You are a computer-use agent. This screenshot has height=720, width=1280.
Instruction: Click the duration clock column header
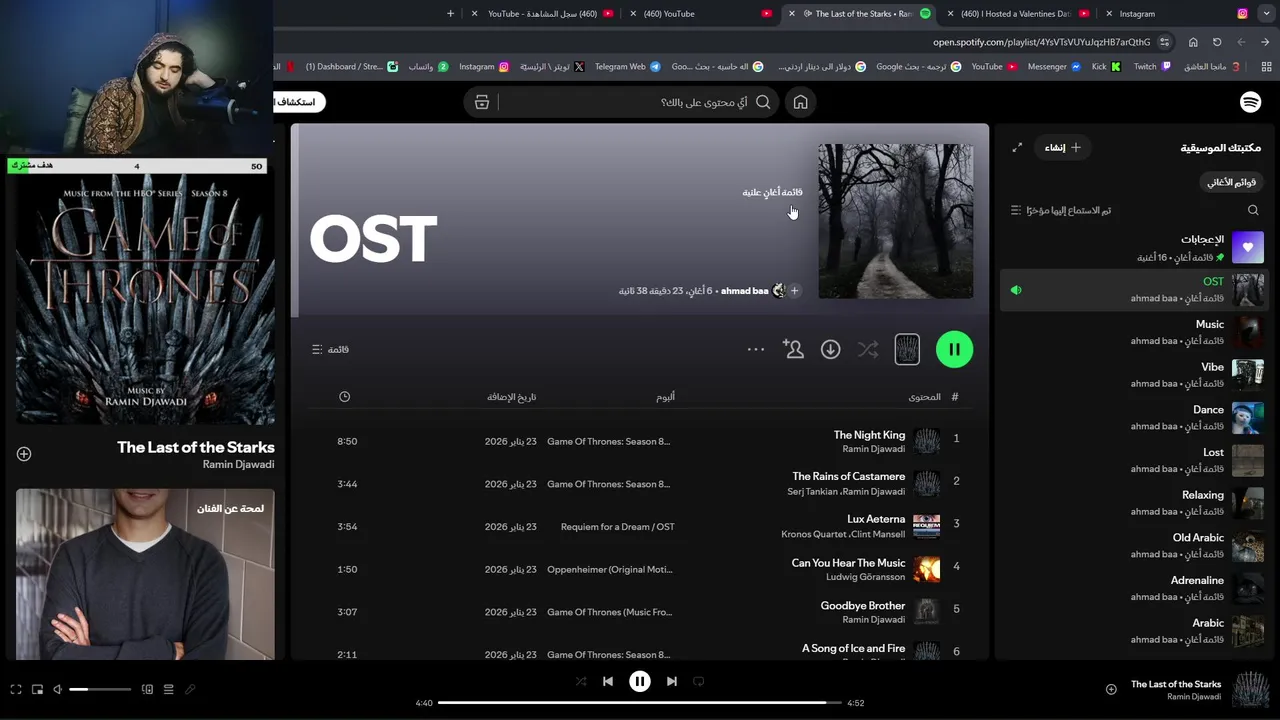click(344, 397)
